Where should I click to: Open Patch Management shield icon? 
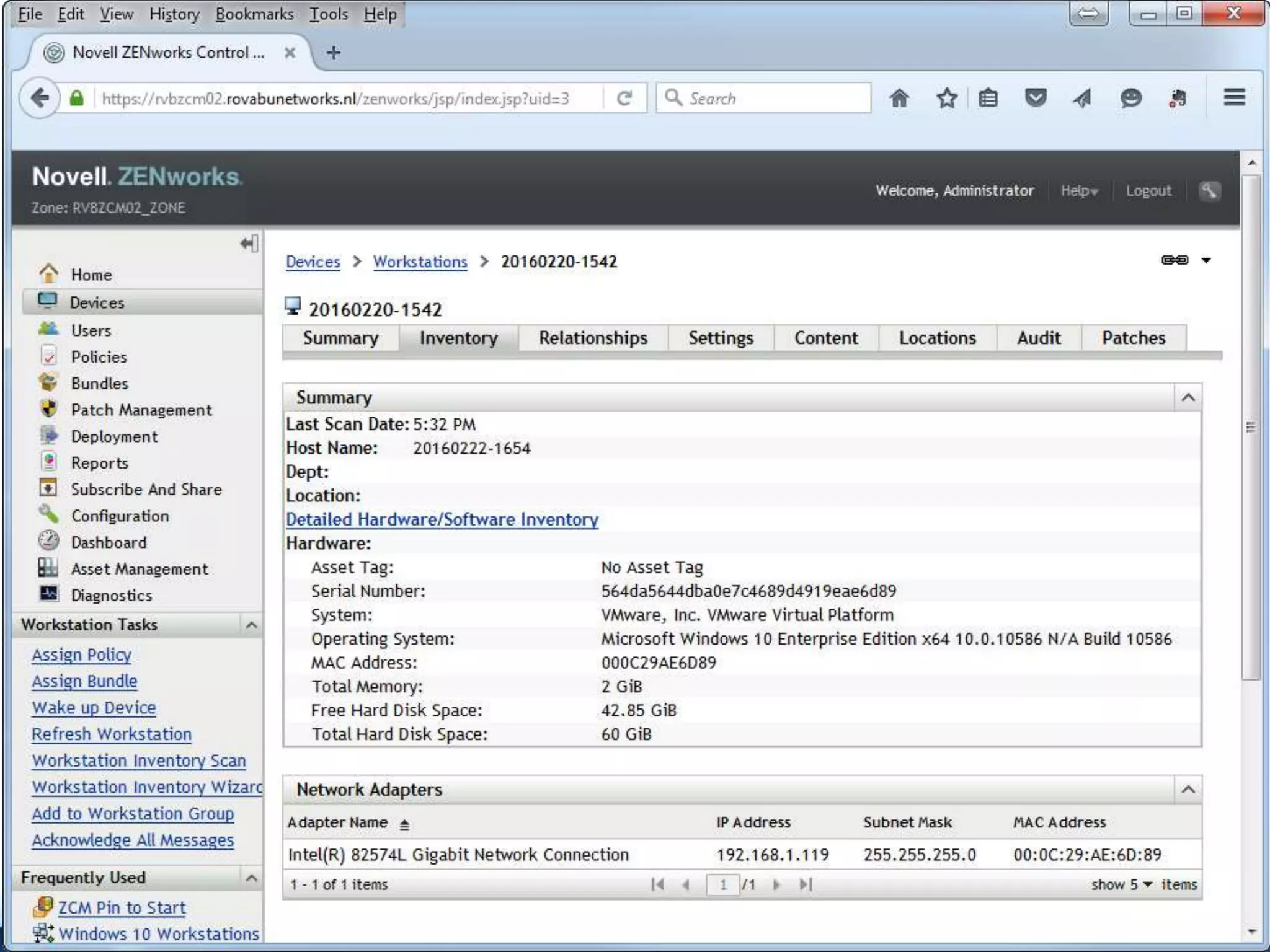(48, 409)
